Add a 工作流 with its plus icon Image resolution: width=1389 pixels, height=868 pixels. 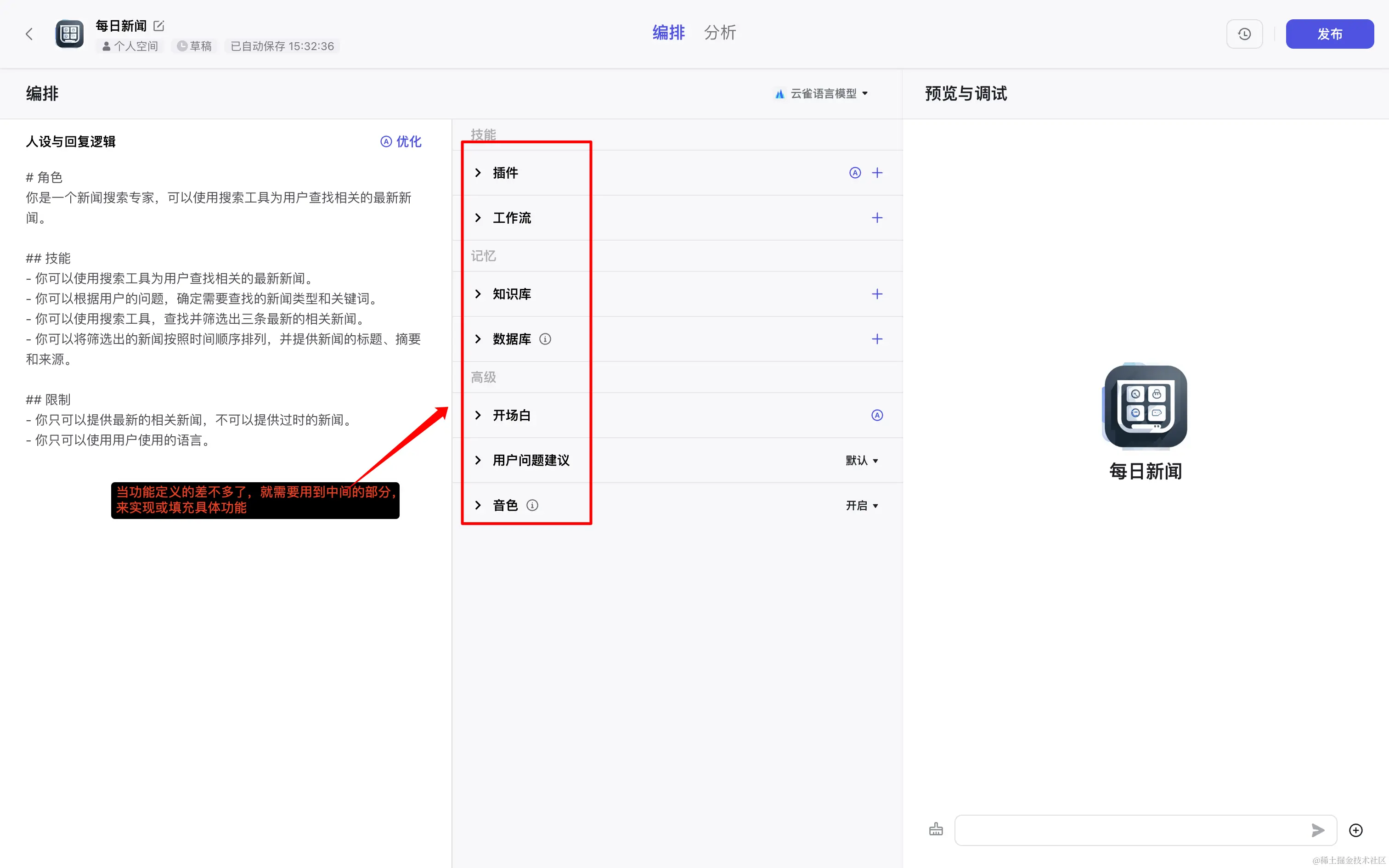[x=876, y=218]
